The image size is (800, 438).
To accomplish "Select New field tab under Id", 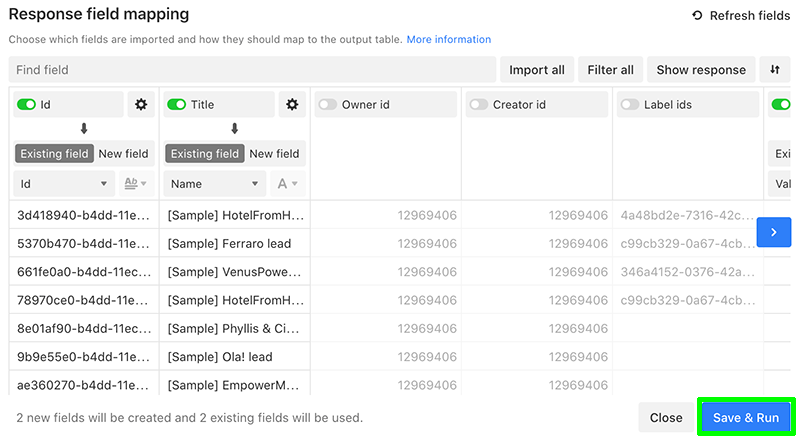I will click(x=123, y=154).
